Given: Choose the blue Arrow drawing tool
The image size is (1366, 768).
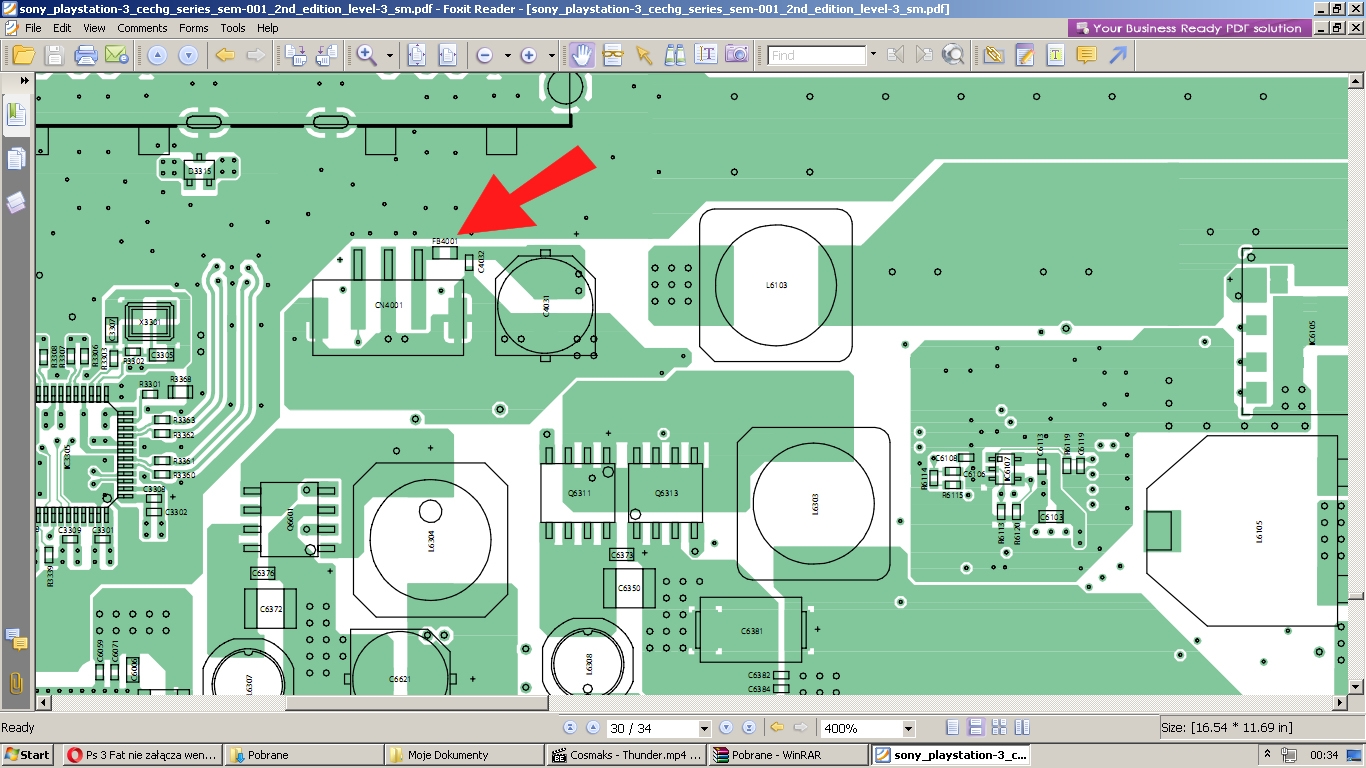Looking at the screenshot, I should click(x=1118, y=55).
